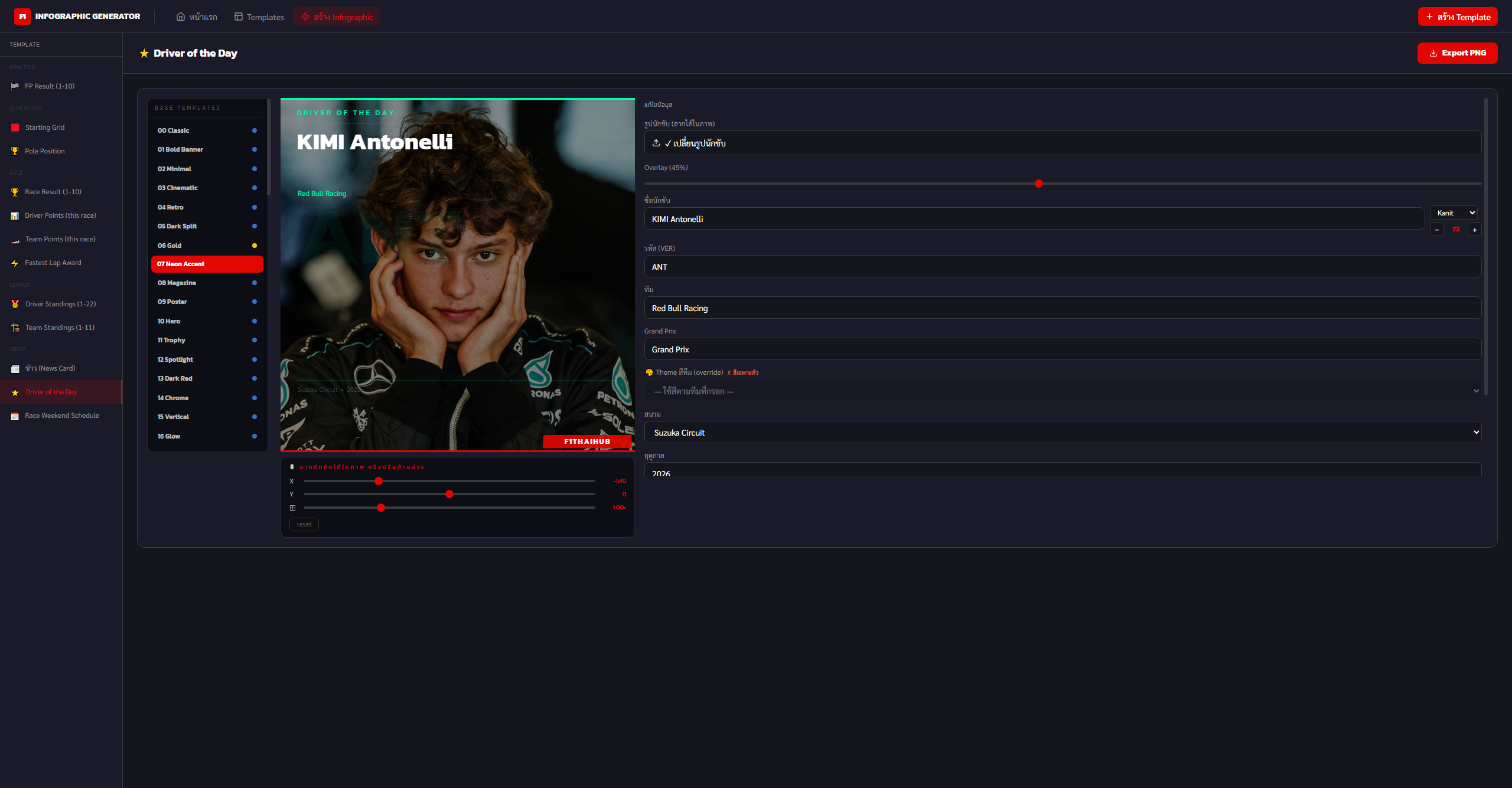Click the driver code ANT input field

(x=1062, y=267)
